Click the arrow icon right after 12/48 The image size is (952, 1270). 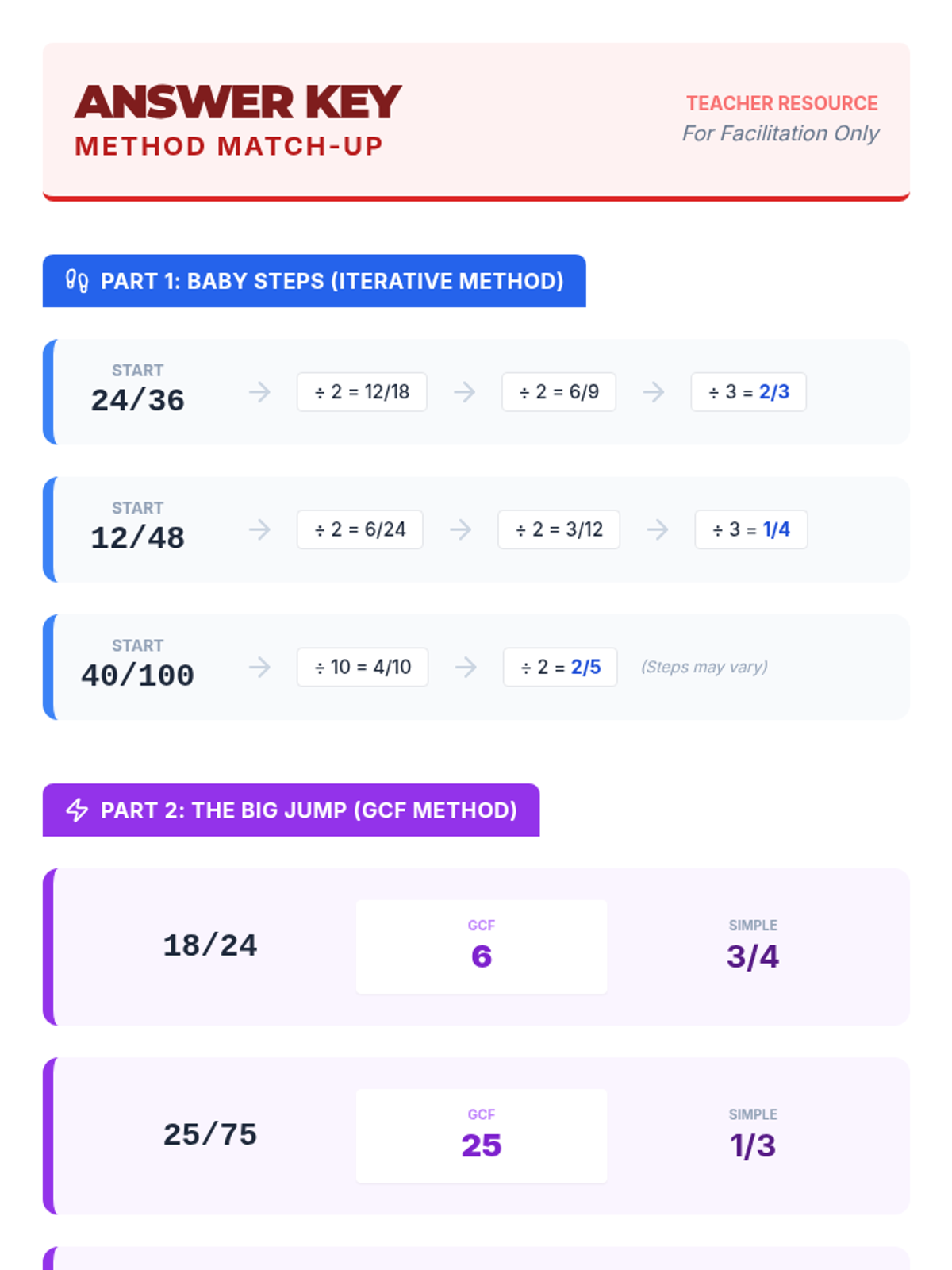(x=259, y=529)
